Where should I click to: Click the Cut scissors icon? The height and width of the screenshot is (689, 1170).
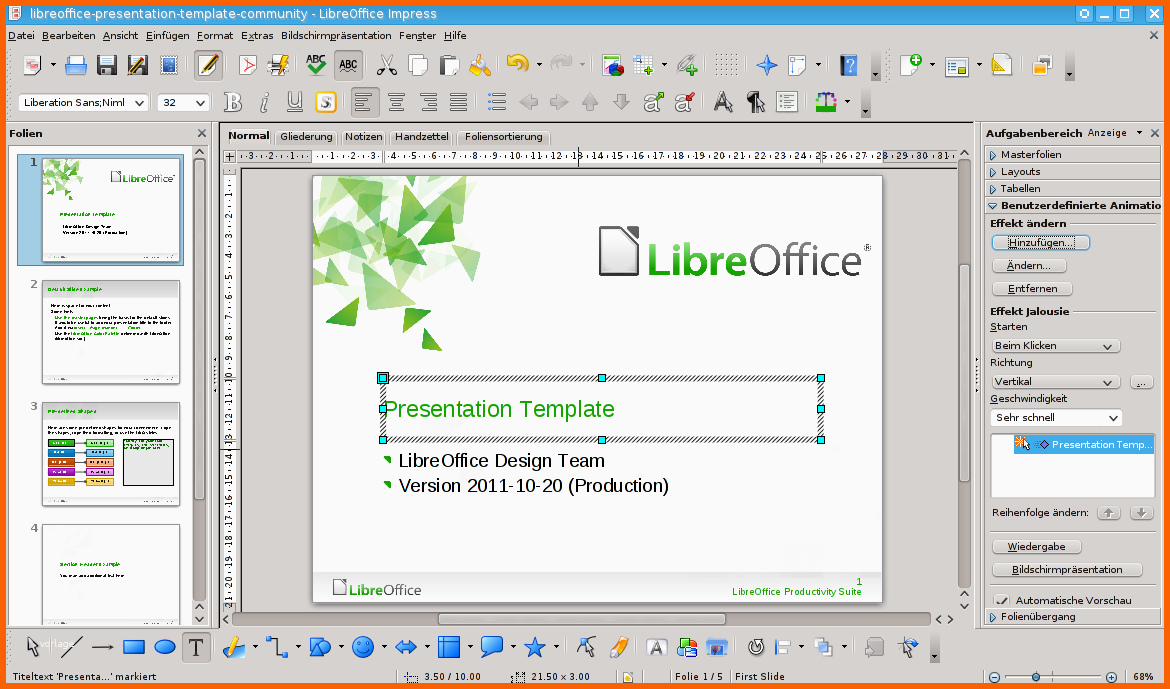tap(387, 66)
